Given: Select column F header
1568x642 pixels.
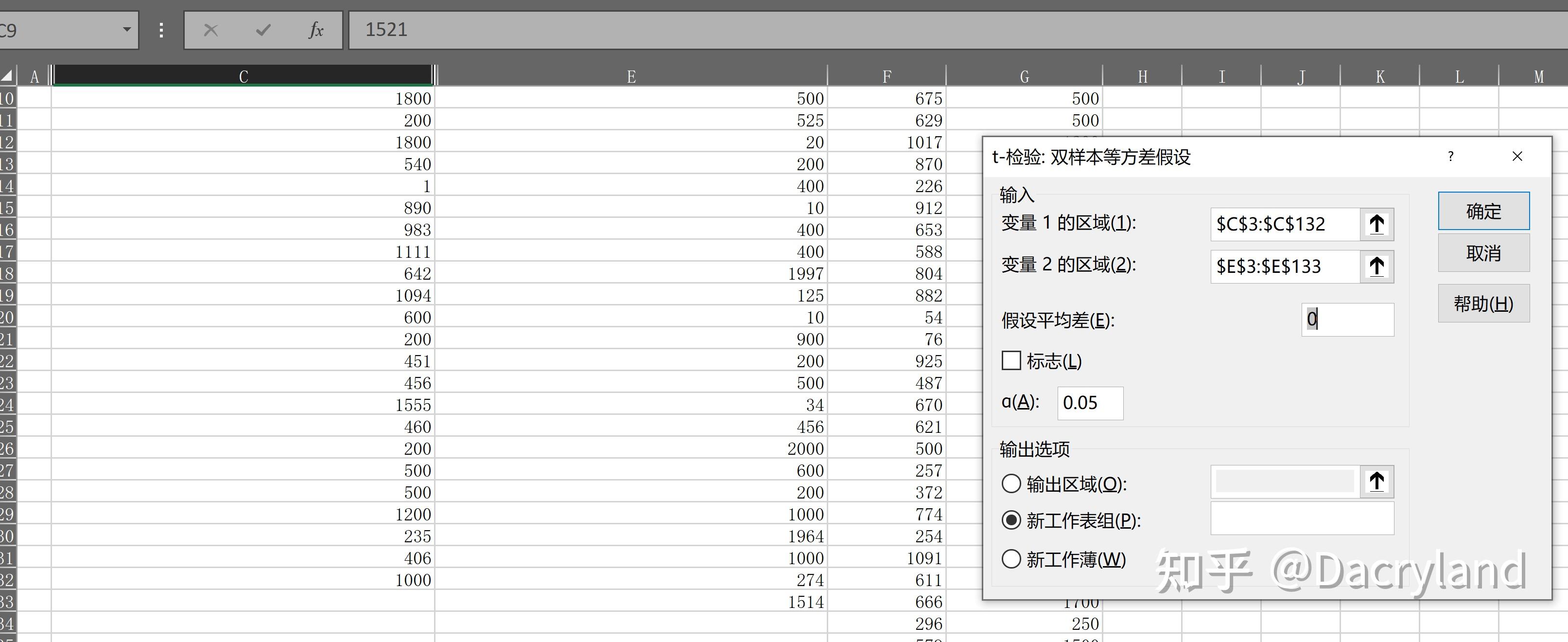Looking at the screenshot, I should click(886, 77).
